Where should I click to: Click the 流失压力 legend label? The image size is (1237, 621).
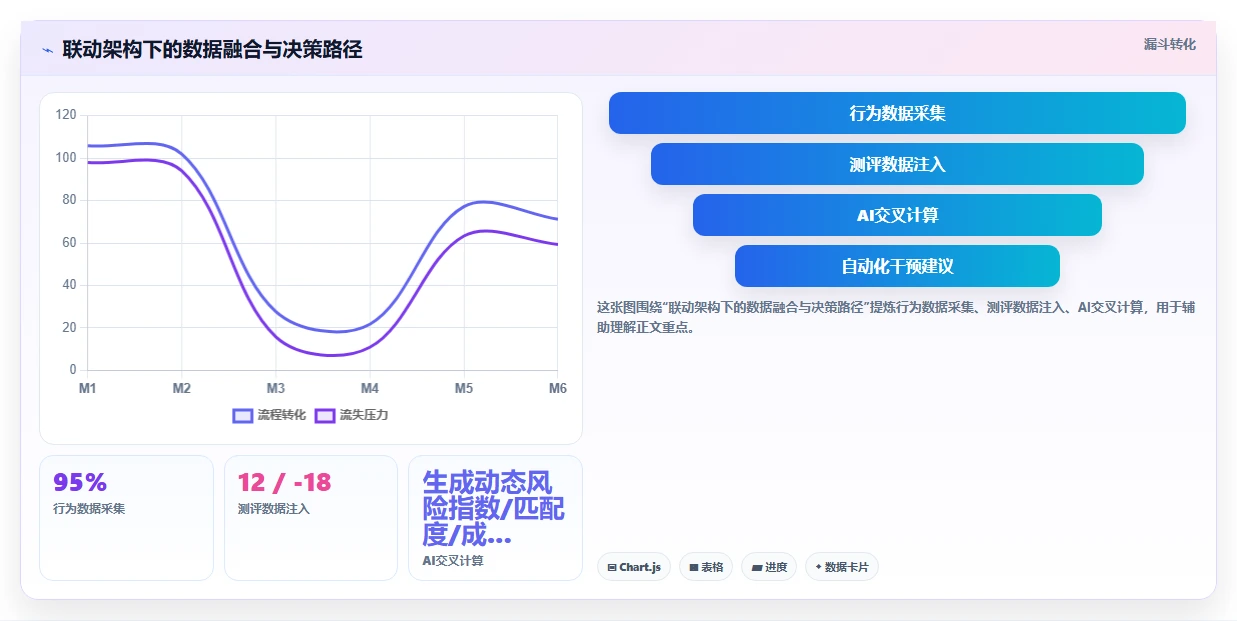click(x=364, y=415)
